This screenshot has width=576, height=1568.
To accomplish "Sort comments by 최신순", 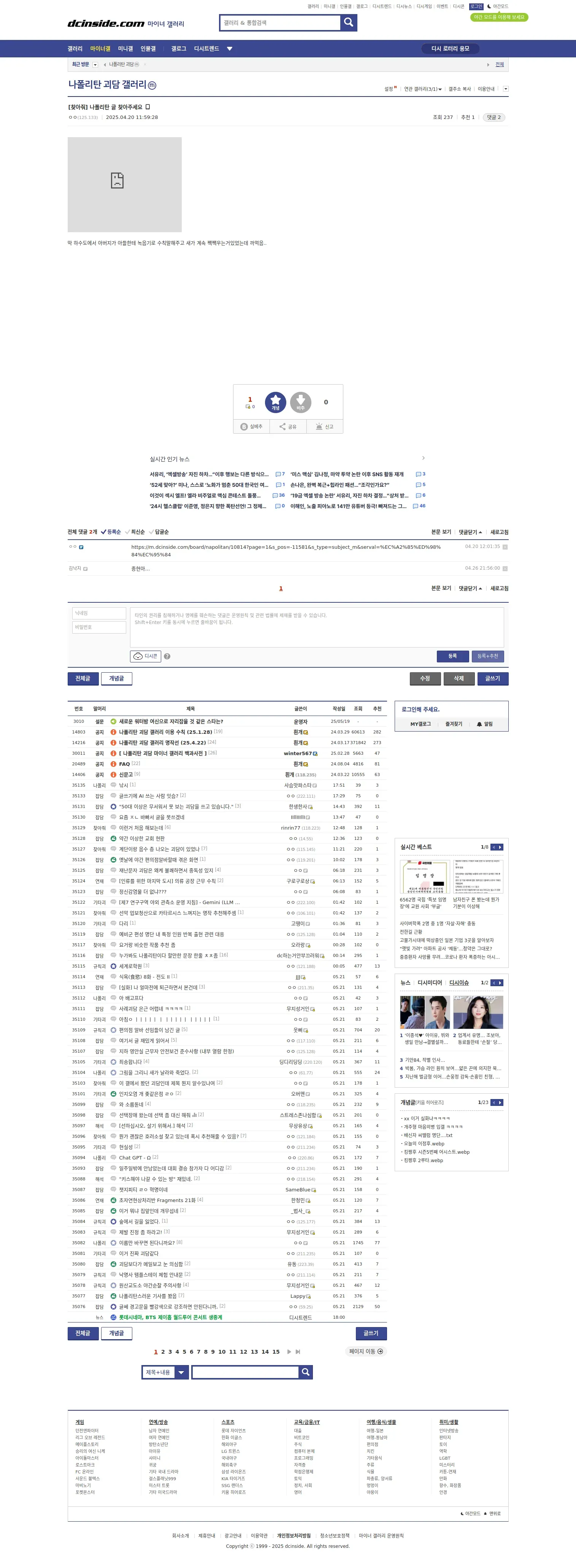I will pos(135,532).
